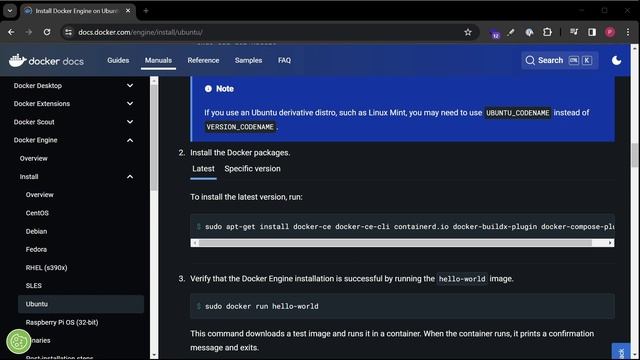The image size is (640, 360).
Task: Switch to the Specific version tab
Action: point(252,169)
